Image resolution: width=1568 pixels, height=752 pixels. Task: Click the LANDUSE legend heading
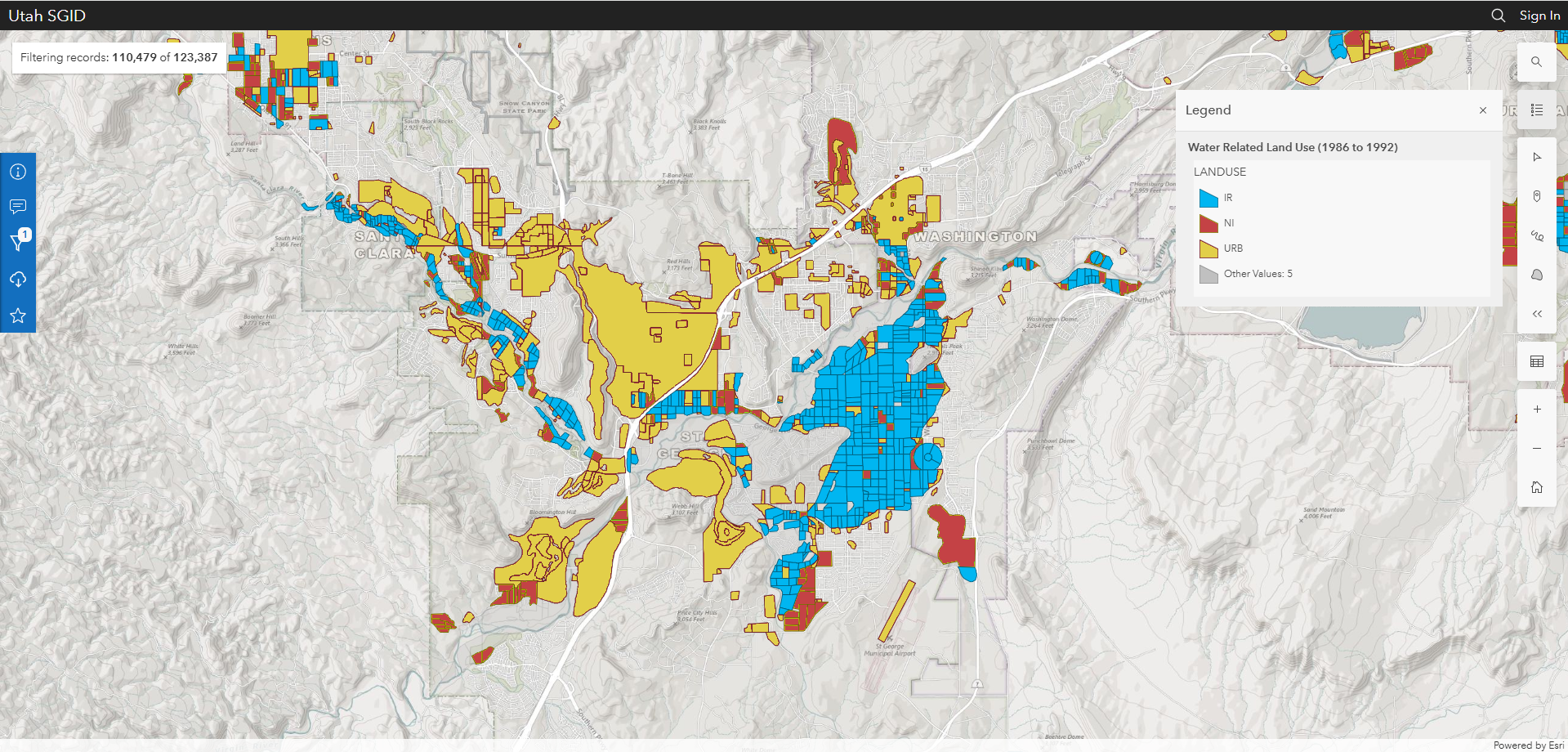click(x=1219, y=172)
